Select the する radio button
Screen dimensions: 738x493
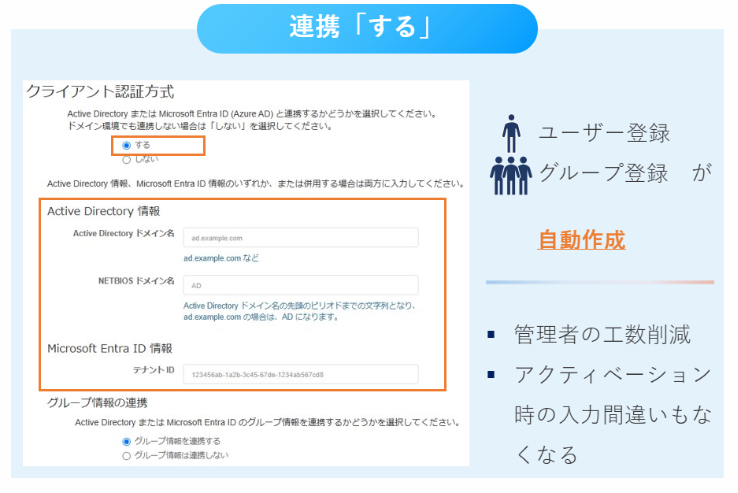pyautogui.click(x=126, y=145)
